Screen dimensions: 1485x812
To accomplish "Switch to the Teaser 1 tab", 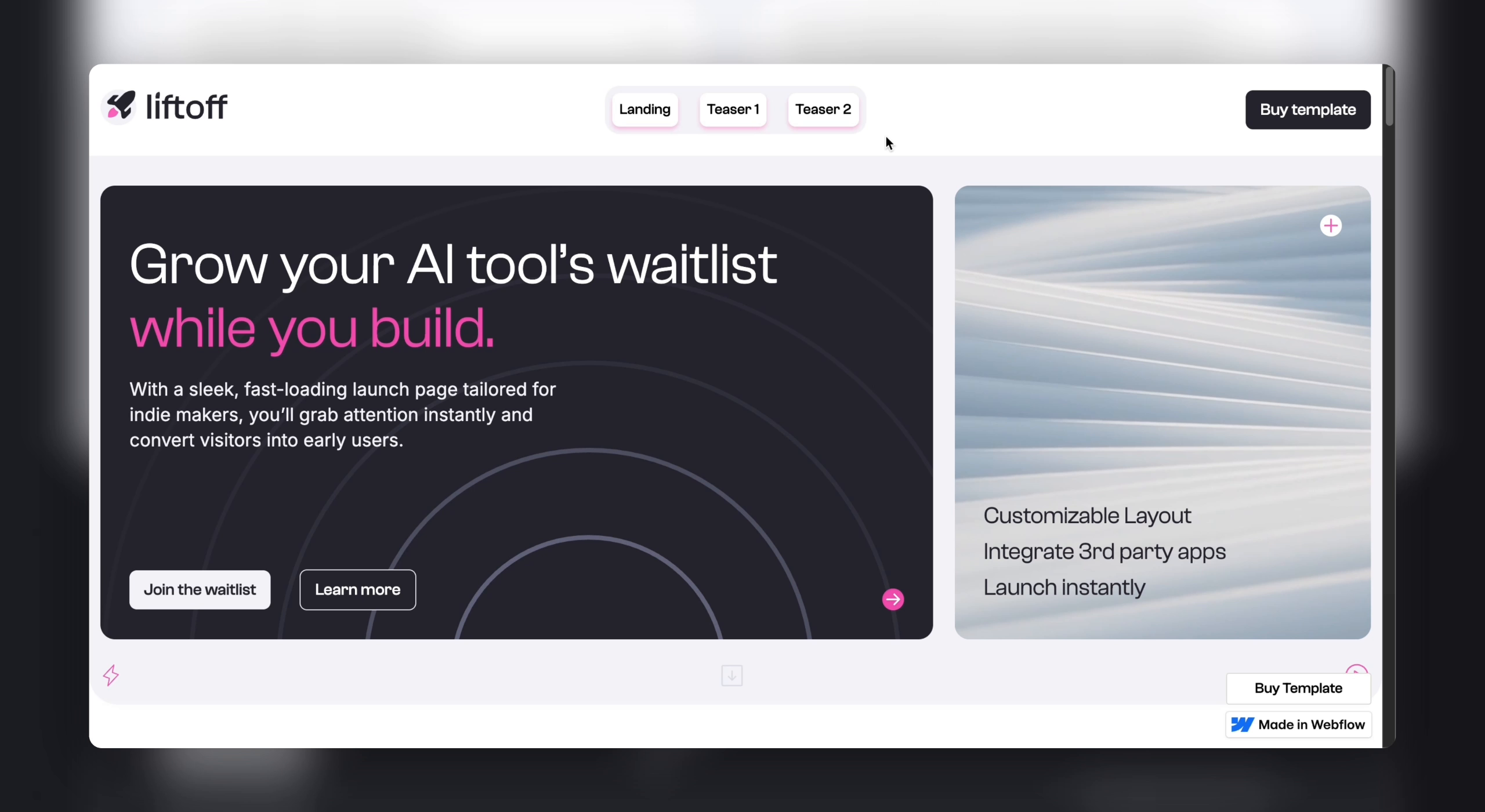I will pos(733,109).
